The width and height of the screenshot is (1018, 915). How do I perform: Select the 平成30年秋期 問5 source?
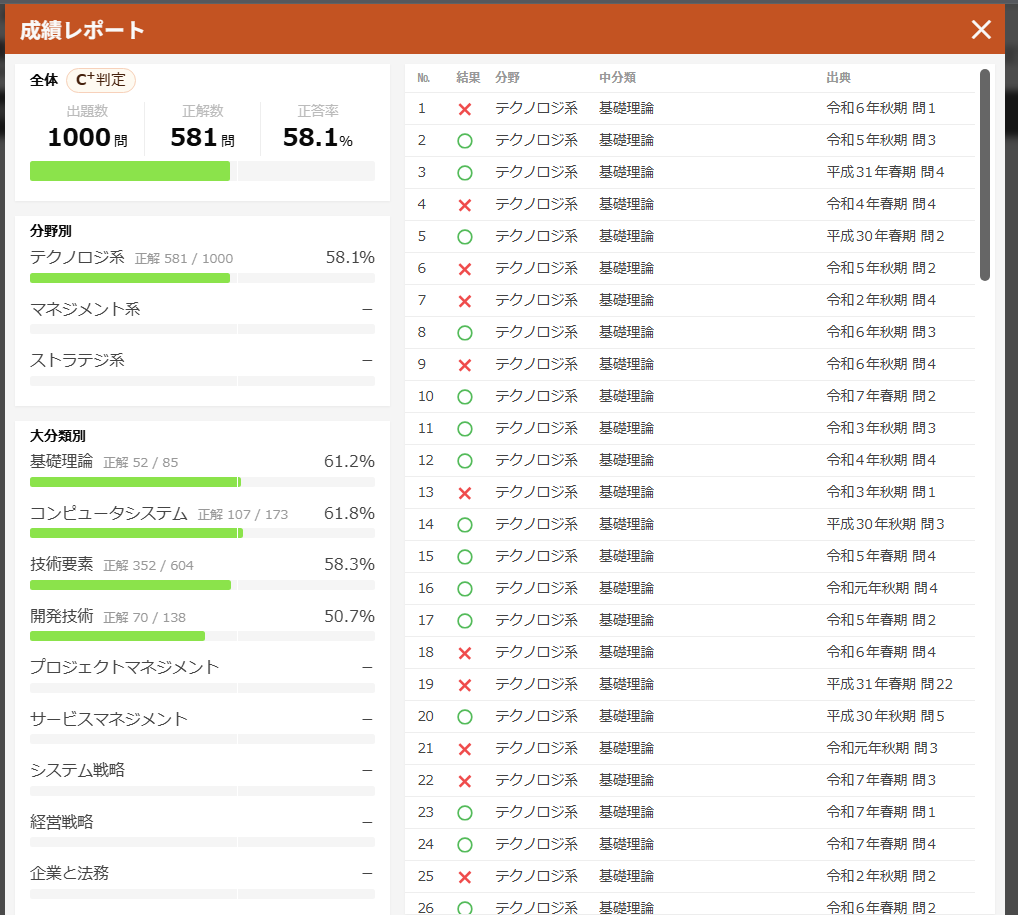click(885, 716)
